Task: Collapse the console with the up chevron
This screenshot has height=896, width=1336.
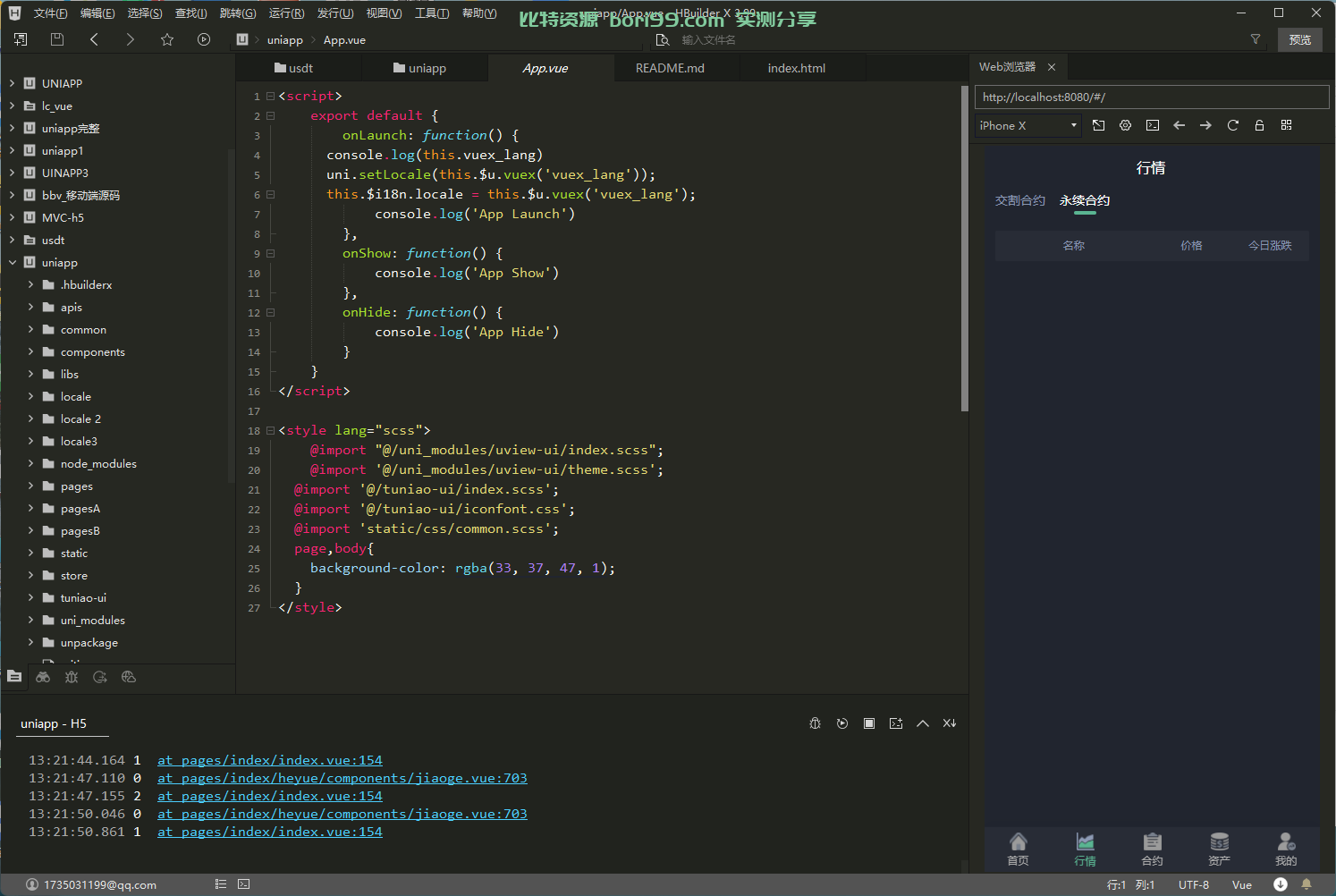Action: click(923, 723)
